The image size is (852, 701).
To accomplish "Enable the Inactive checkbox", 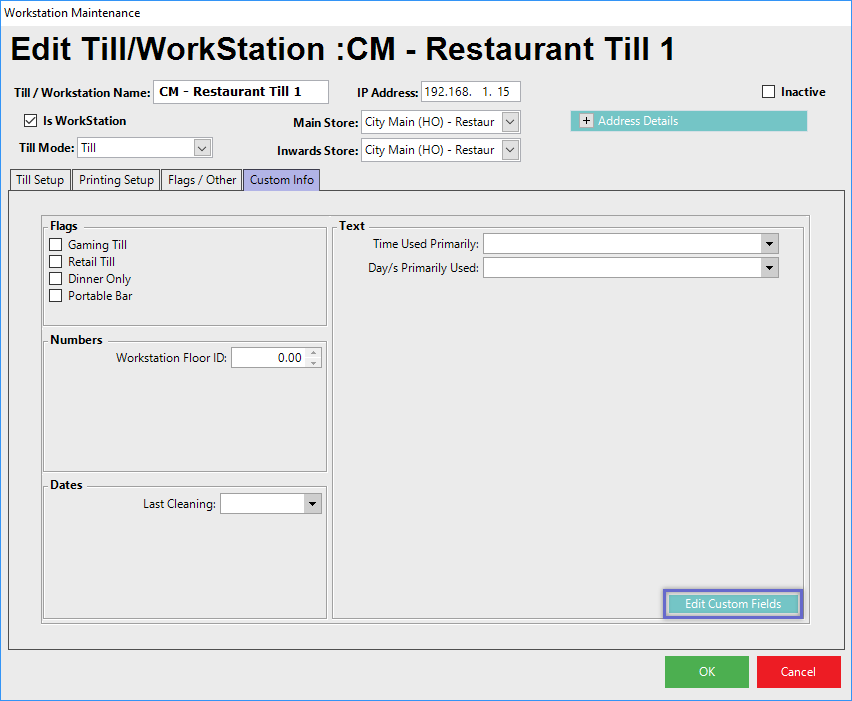I will pos(768,92).
